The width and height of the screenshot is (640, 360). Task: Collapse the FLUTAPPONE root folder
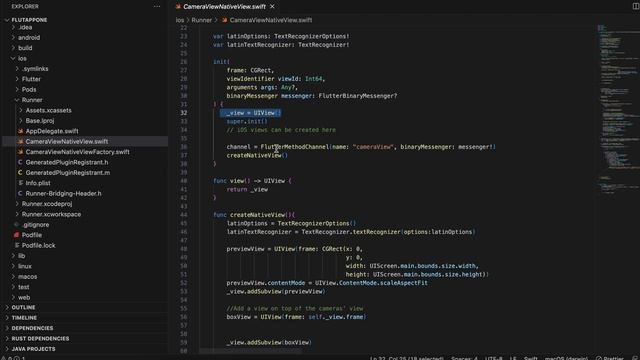[x=29, y=20]
